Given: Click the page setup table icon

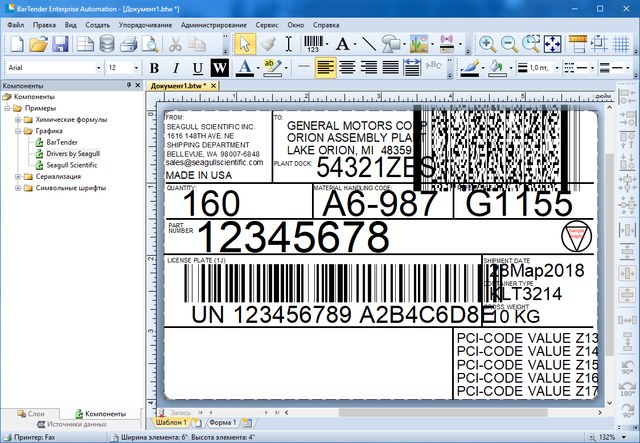Looking at the screenshot, I should pyautogui.click(x=85, y=44).
